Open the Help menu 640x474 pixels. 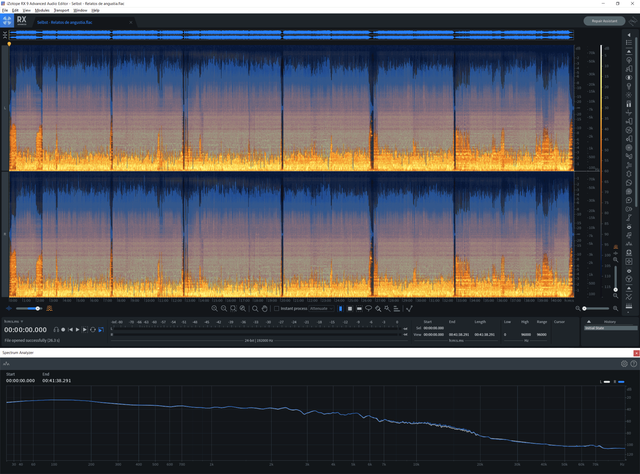[96, 10]
